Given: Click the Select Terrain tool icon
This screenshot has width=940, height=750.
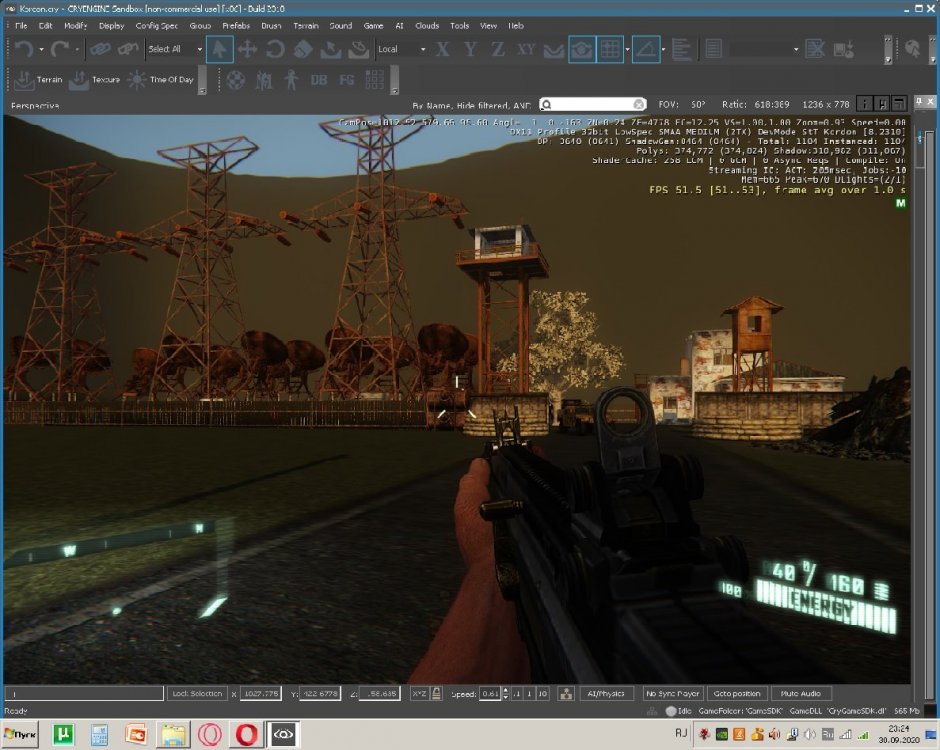Looking at the screenshot, I should (x=330, y=49).
